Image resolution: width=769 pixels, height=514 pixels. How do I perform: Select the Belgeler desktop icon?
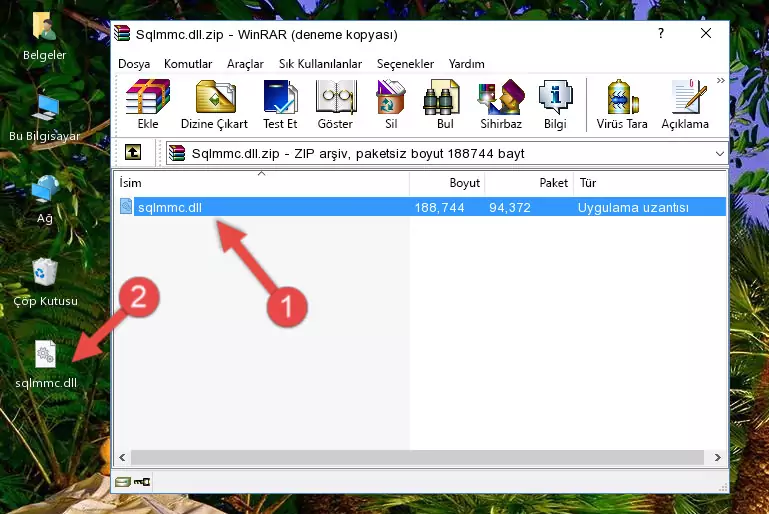[x=44, y=36]
